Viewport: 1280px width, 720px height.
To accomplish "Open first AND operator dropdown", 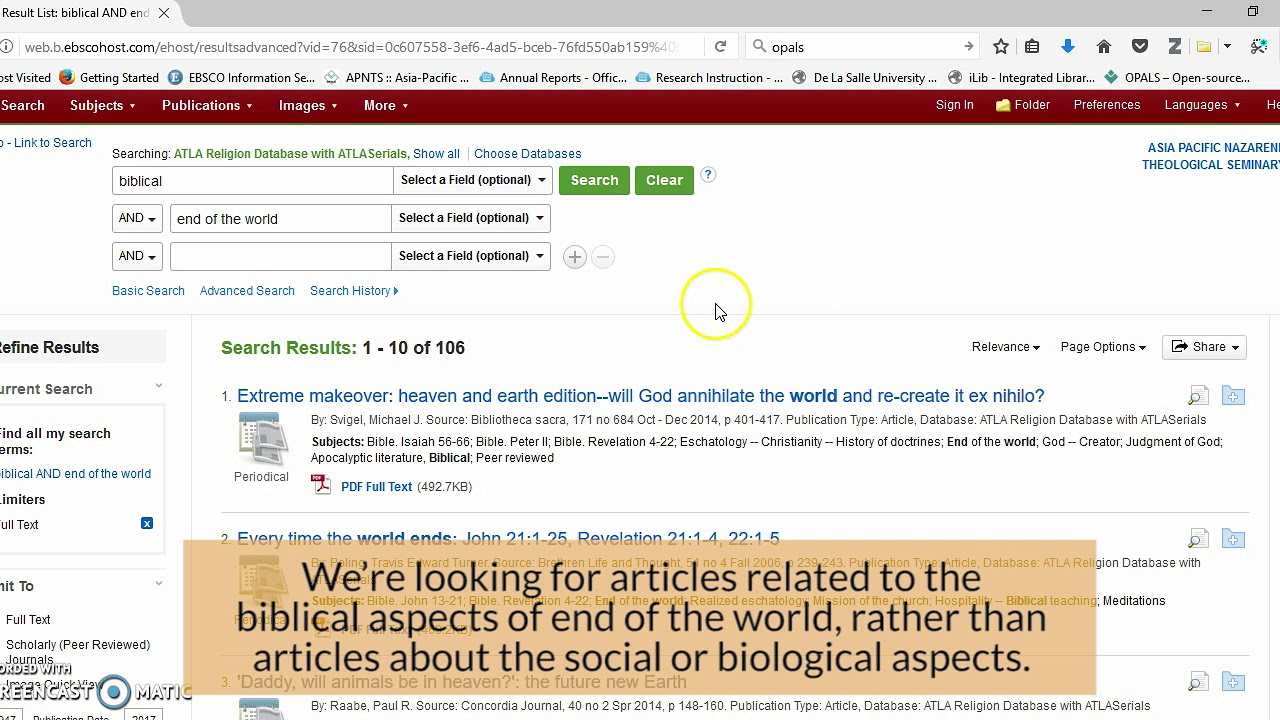I will pos(137,219).
